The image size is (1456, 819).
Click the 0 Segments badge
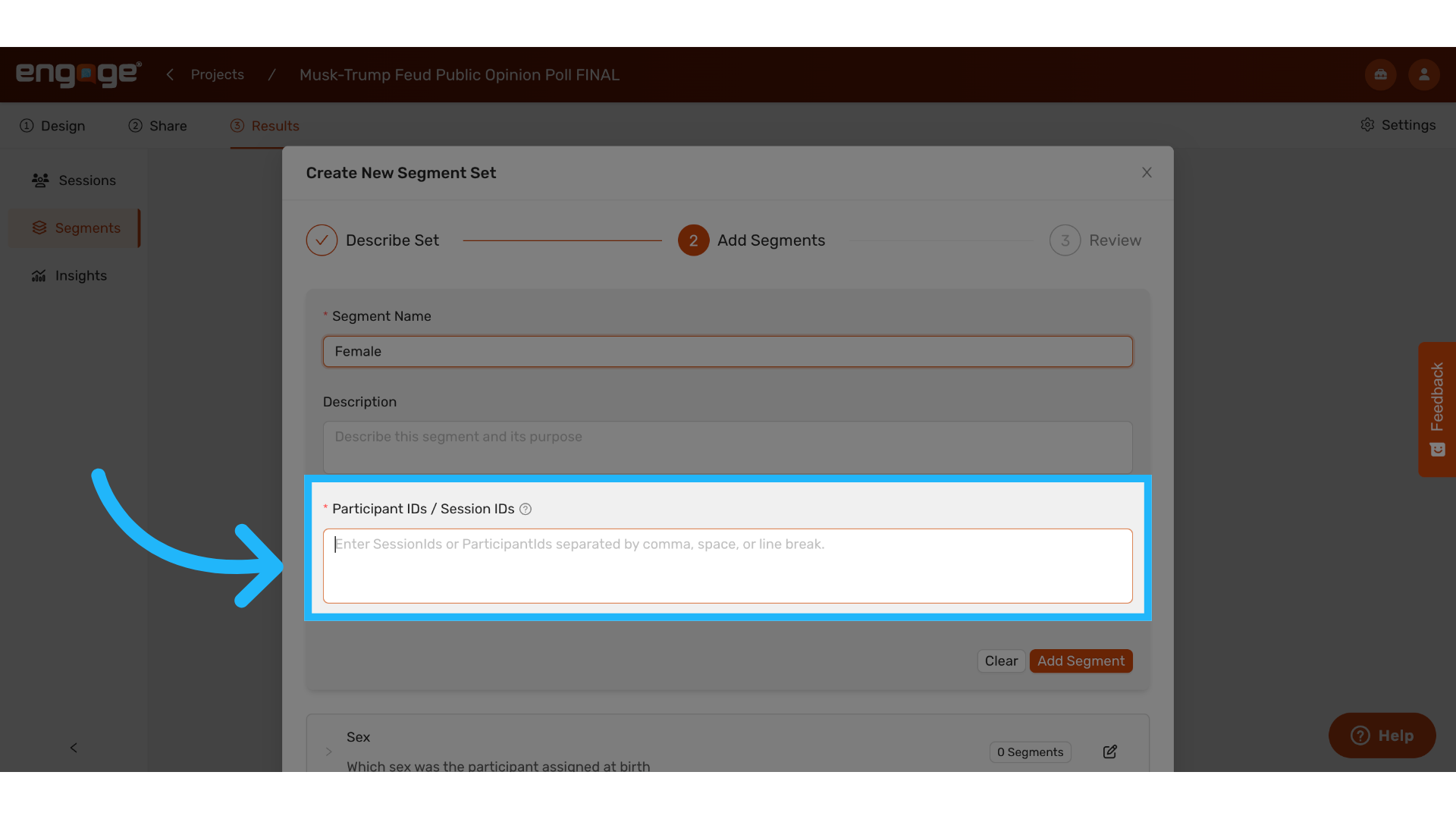(1030, 752)
